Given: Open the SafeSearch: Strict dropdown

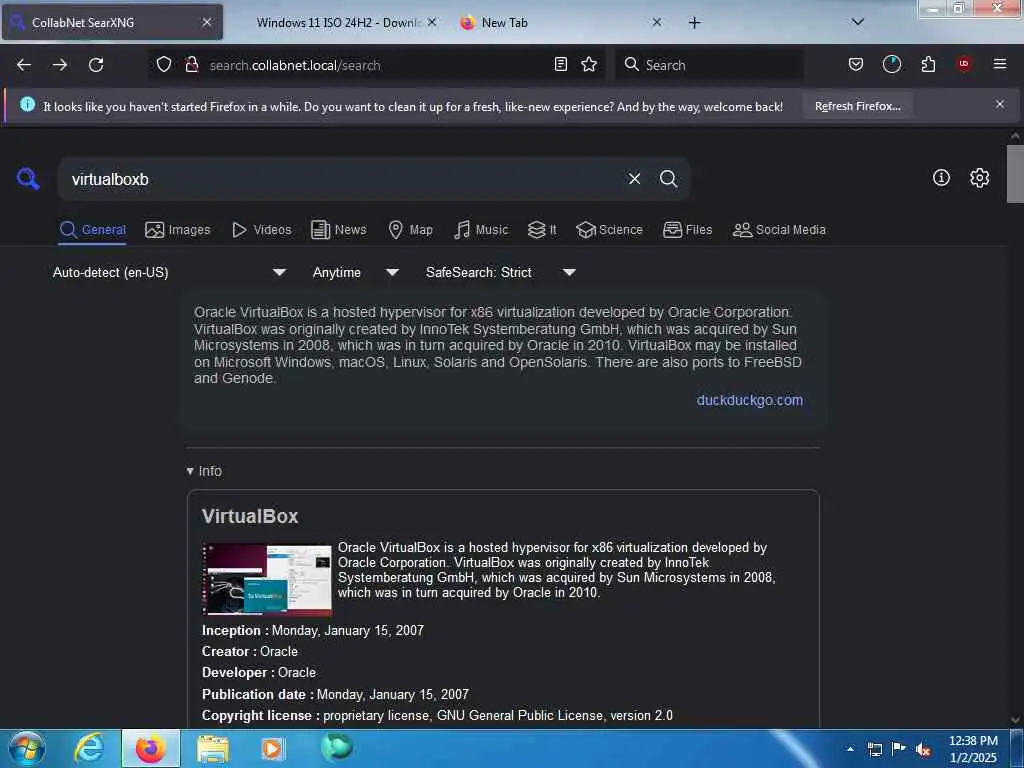Looking at the screenshot, I should tap(501, 272).
